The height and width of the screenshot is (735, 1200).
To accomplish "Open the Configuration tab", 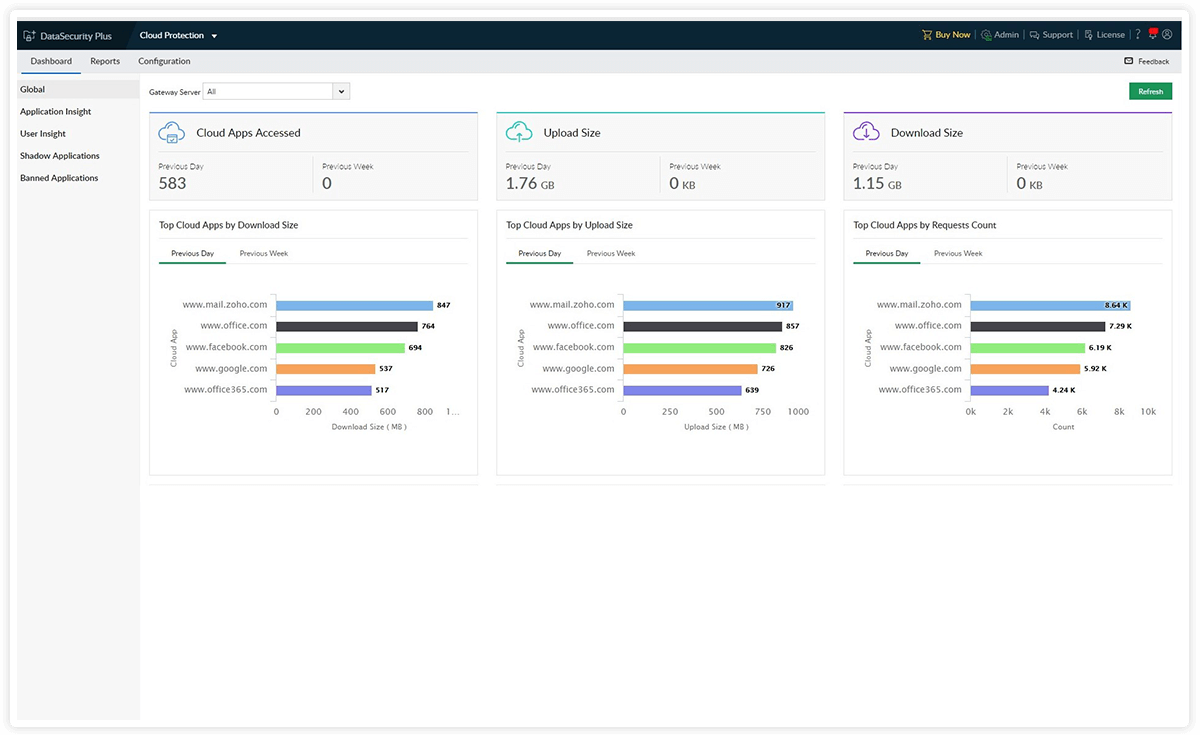I will click(x=164, y=61).
